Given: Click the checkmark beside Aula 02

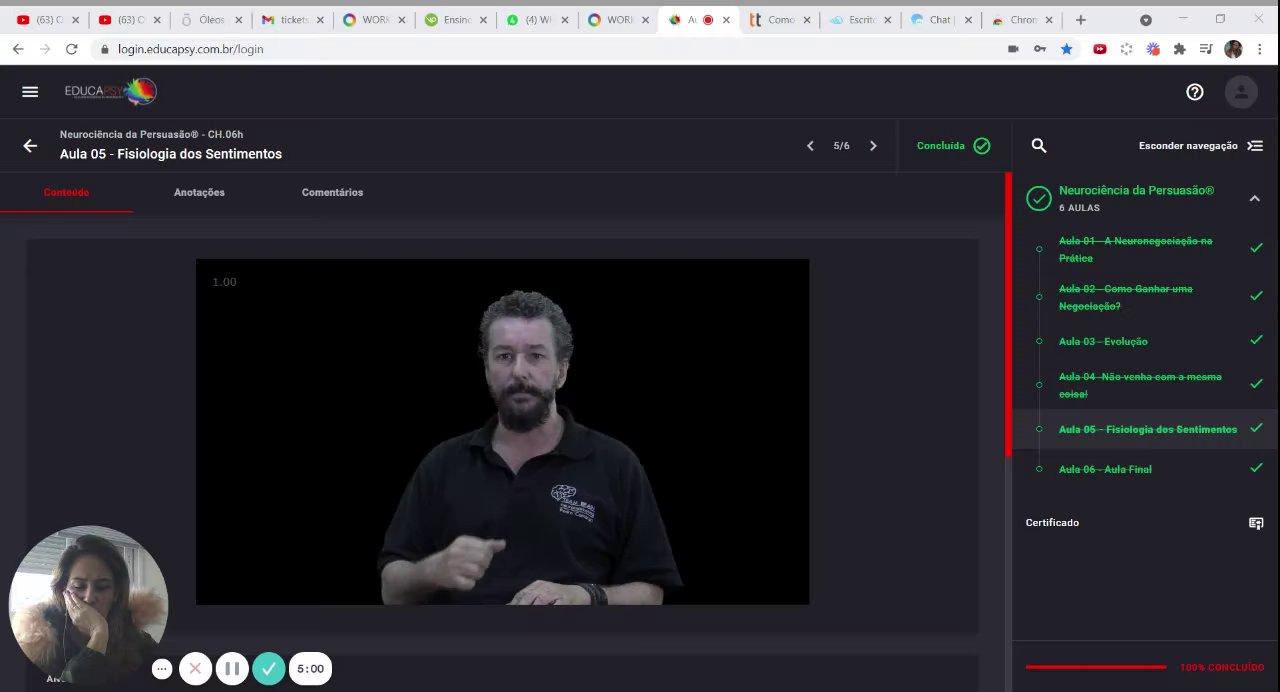Looking at the screenshot, I should 1256,296.
